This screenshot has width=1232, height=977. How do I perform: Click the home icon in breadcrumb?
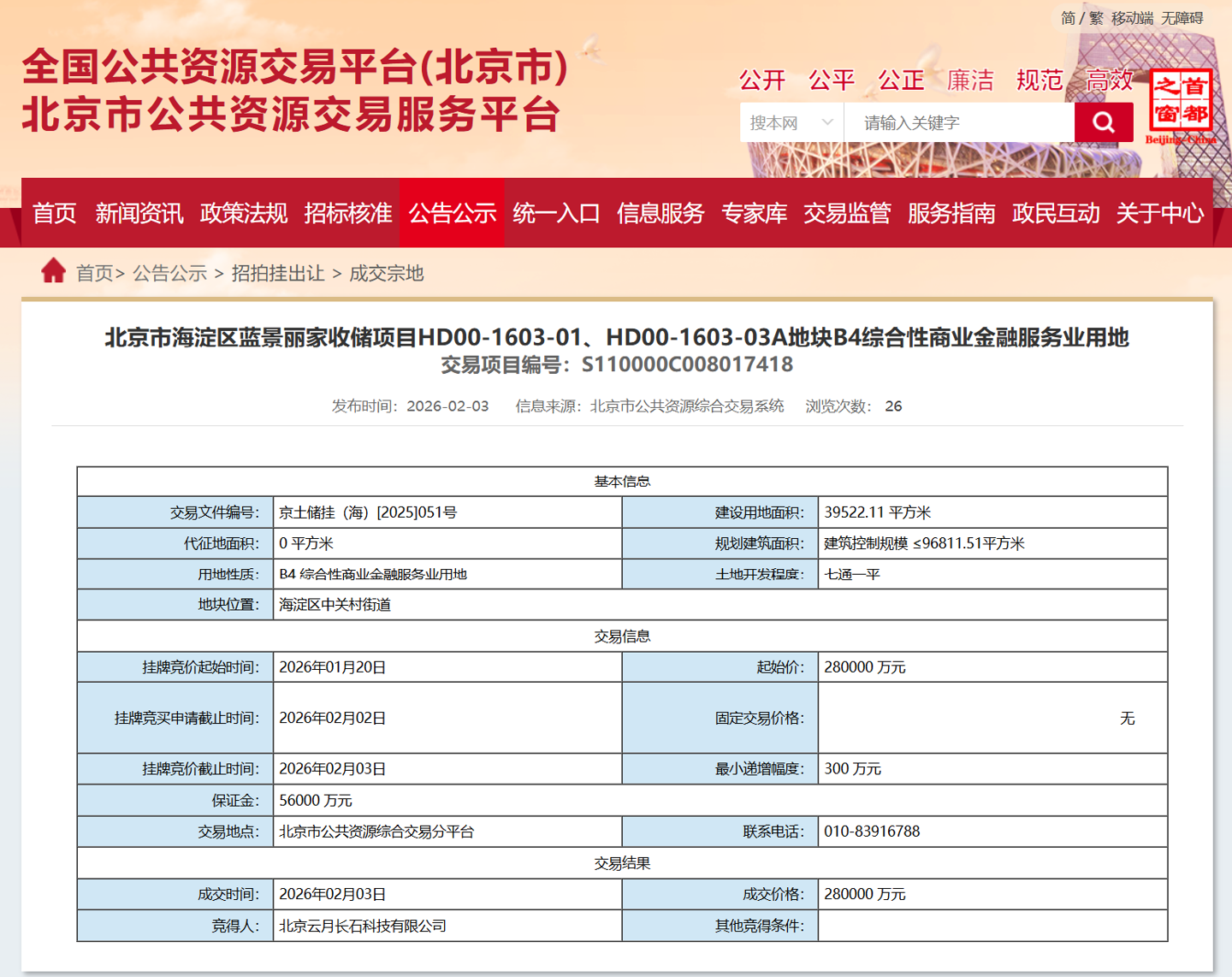pos(53,271)
